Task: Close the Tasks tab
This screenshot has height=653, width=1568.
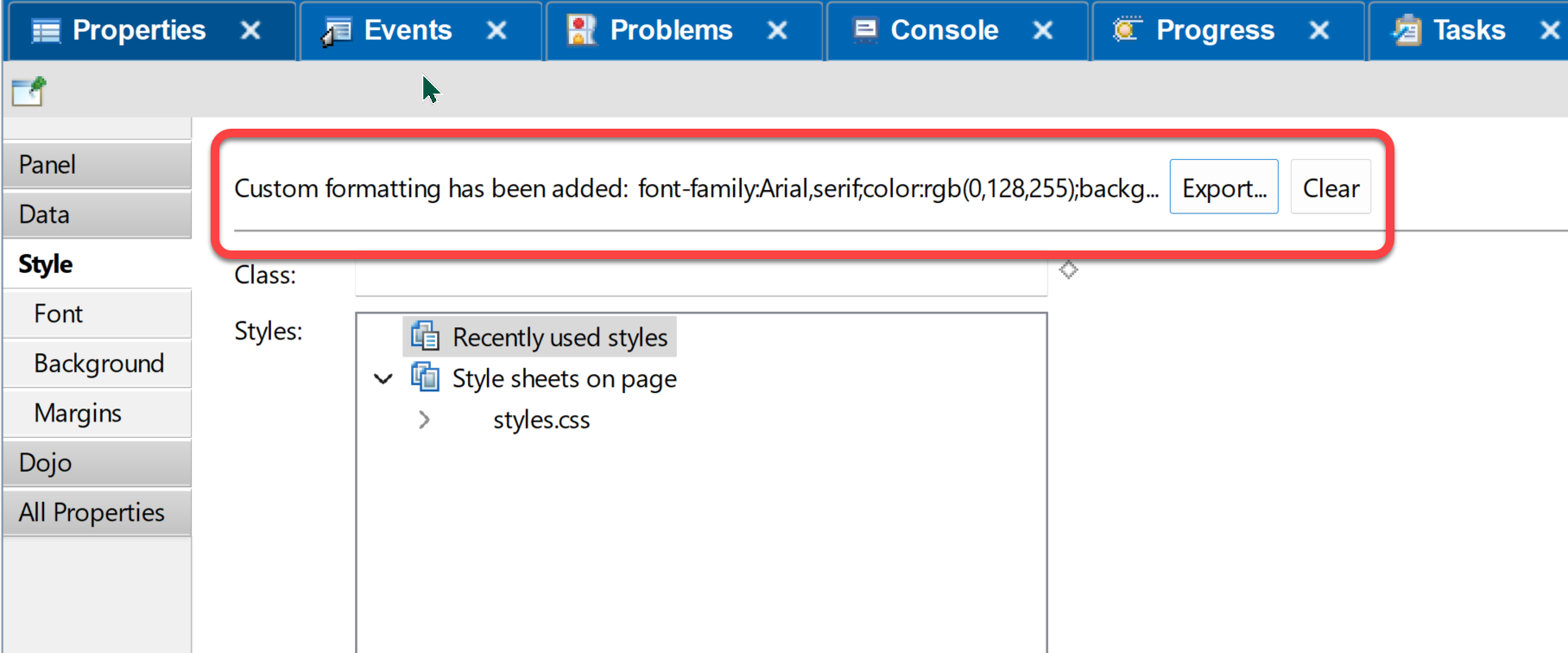Action: 1550,31
